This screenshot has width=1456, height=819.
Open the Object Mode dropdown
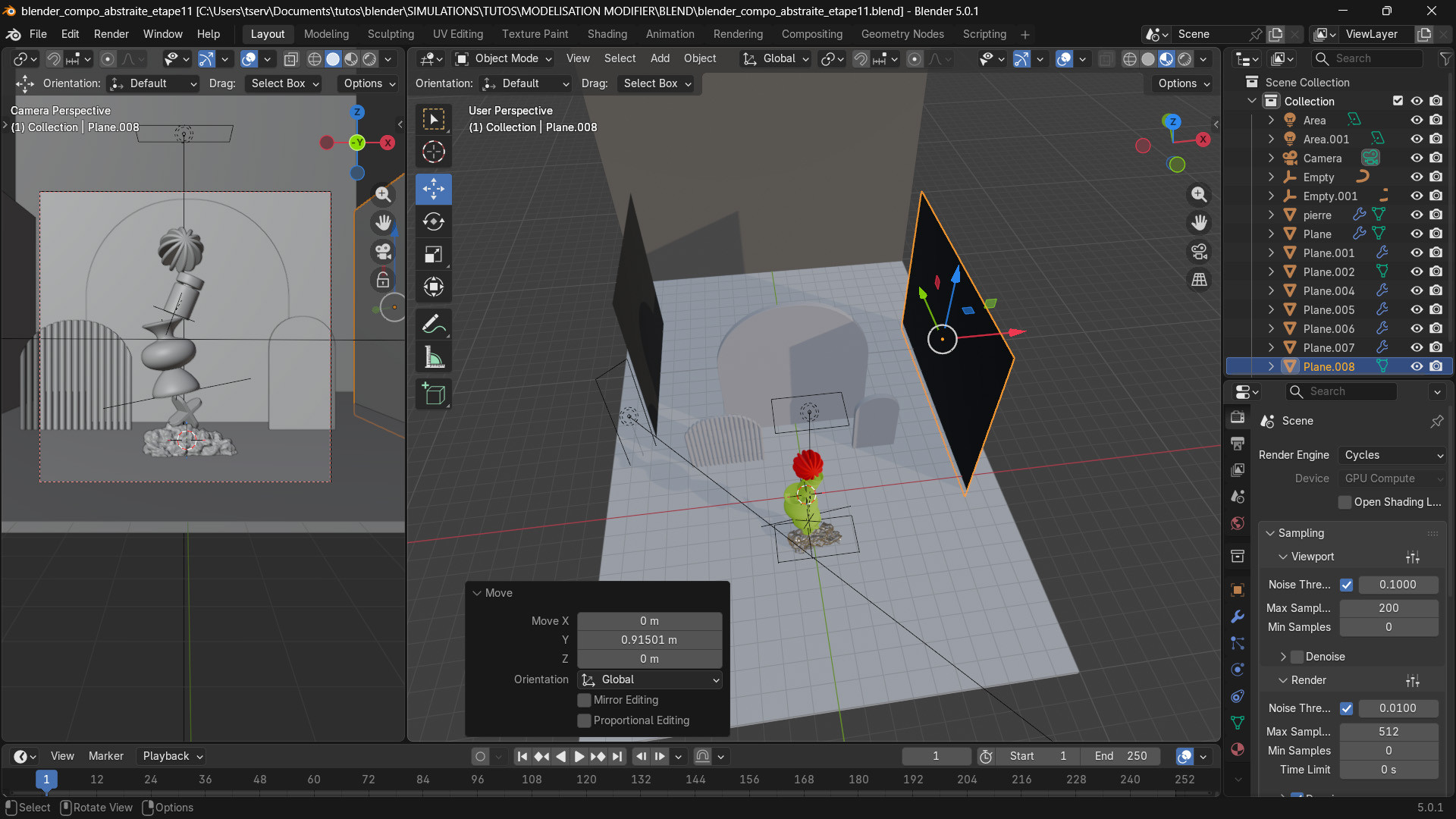pyautogui.click(x=504, y=58)
